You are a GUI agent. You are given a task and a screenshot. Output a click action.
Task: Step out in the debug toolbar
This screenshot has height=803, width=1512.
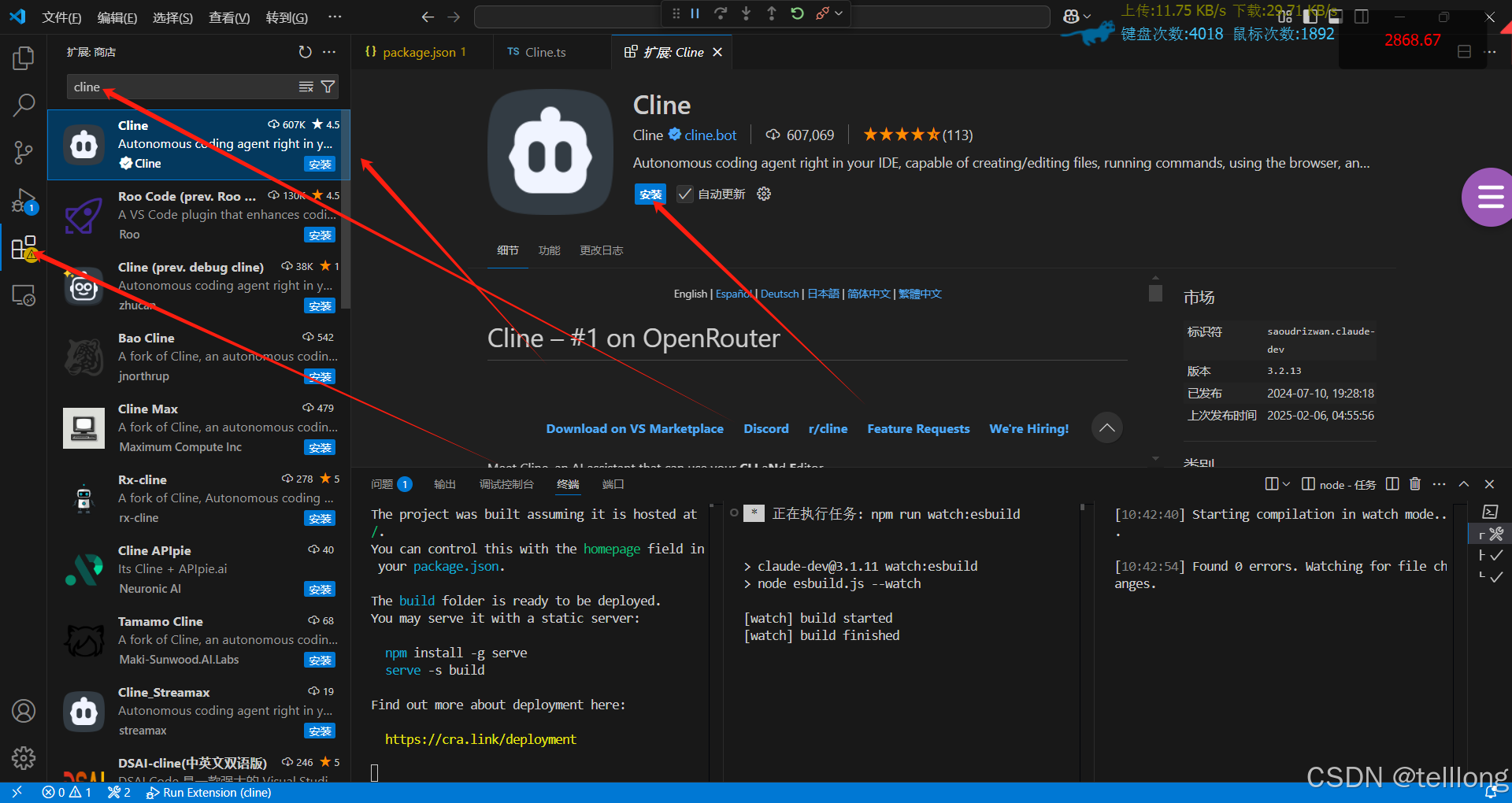click(x=772, y=13)
